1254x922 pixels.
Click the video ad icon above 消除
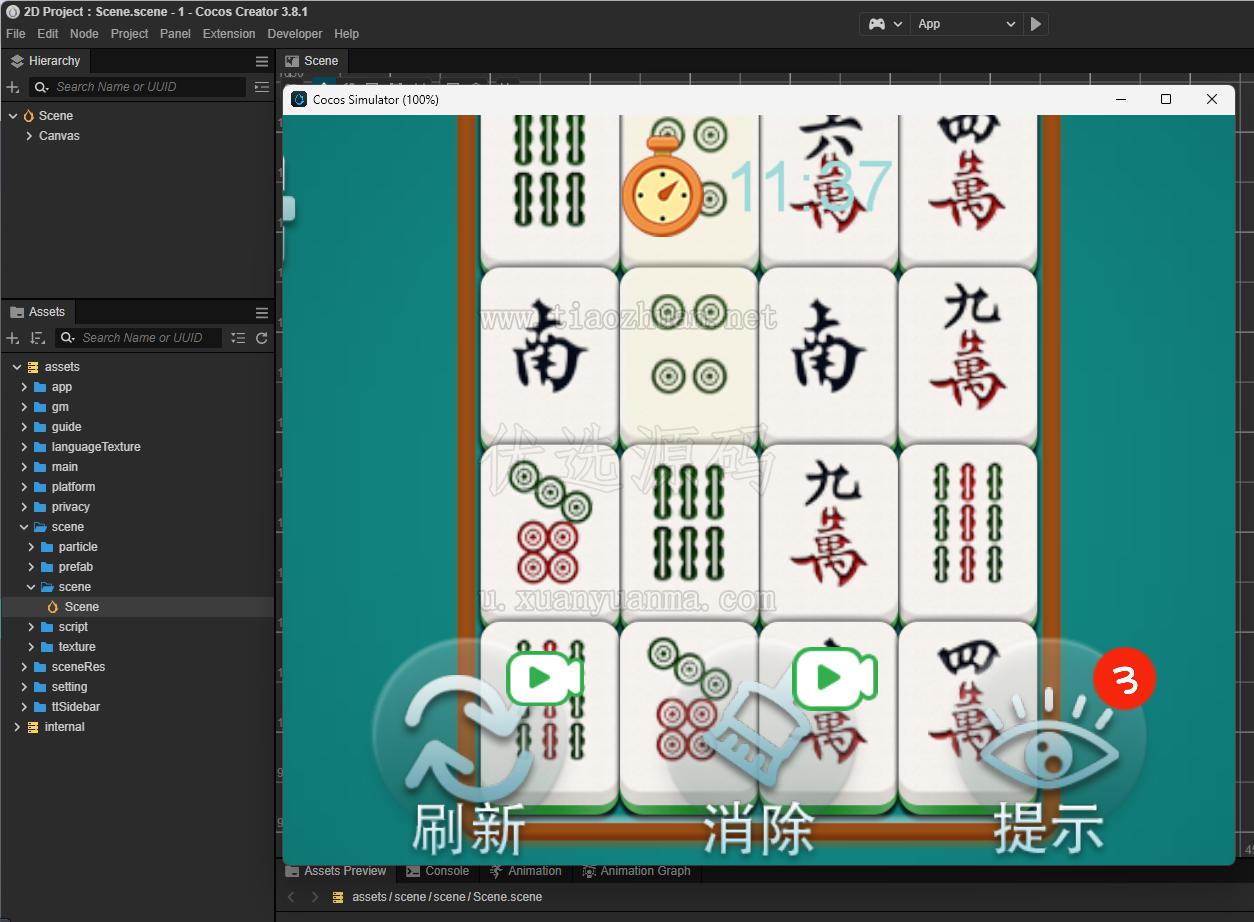834,678
